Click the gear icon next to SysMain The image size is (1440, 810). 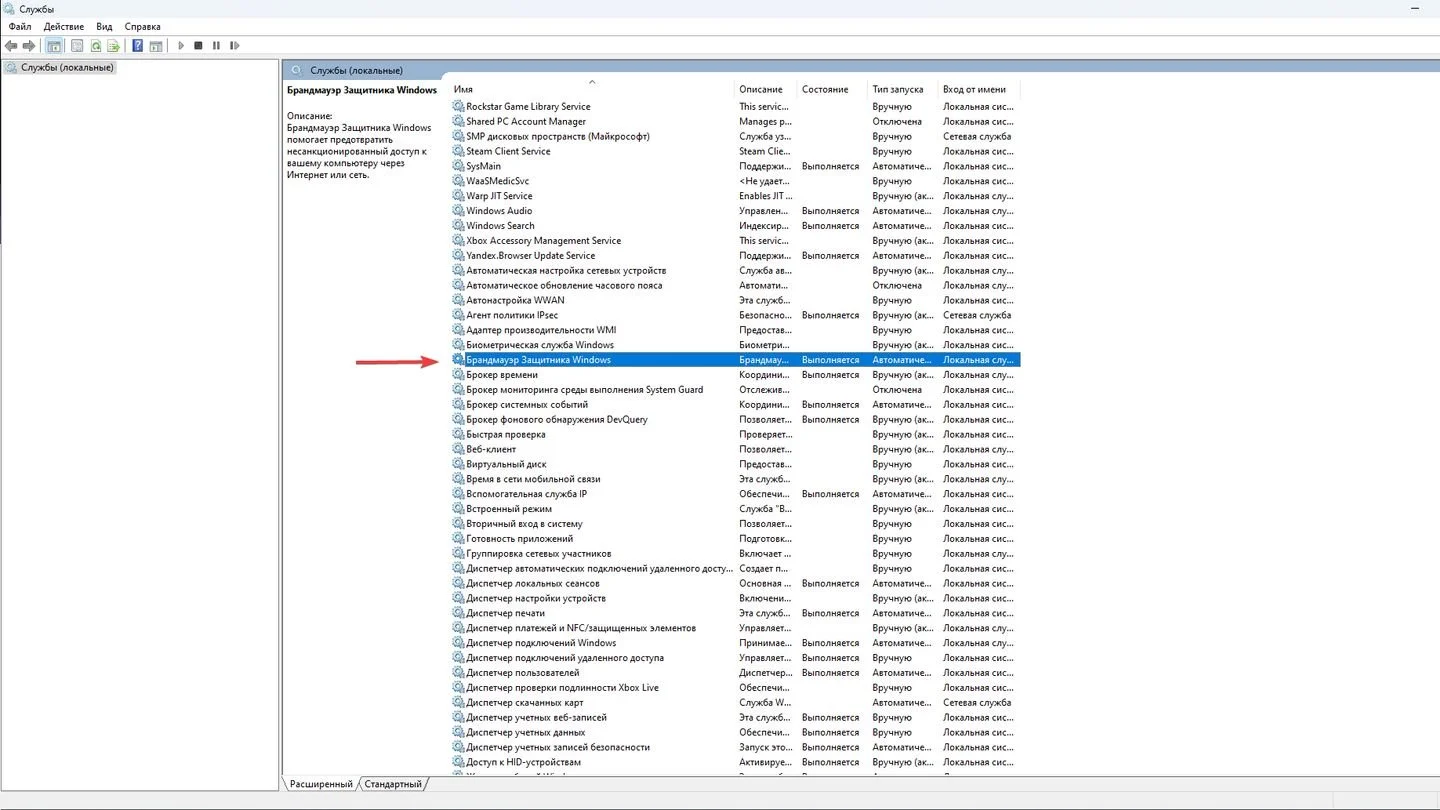(458, 166)
